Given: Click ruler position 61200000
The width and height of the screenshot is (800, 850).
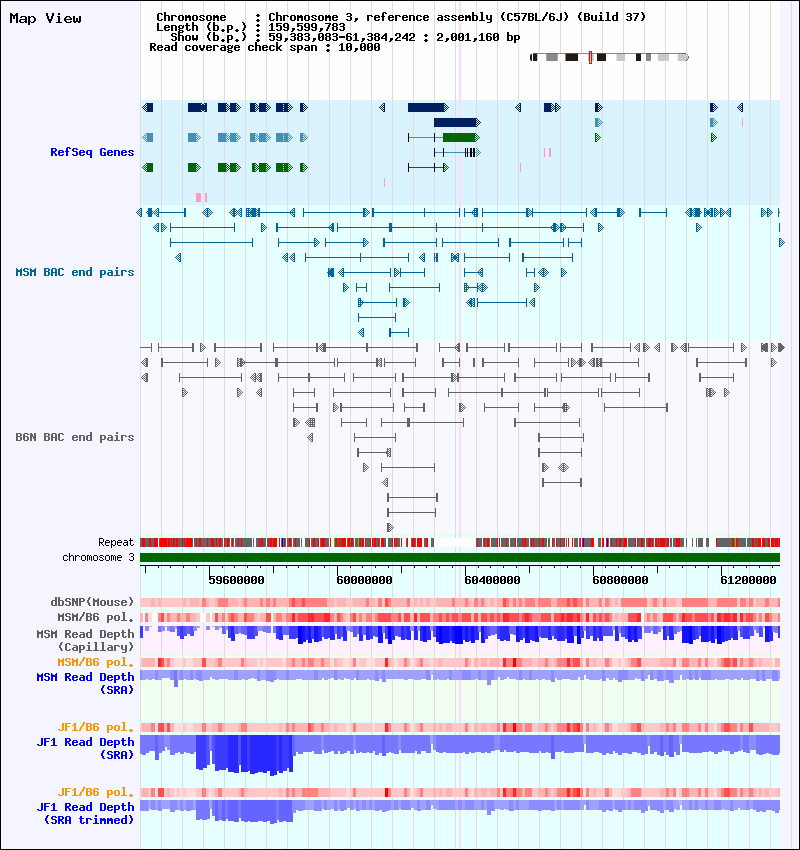Looking at the screenshot, I should tap(748, 580).
